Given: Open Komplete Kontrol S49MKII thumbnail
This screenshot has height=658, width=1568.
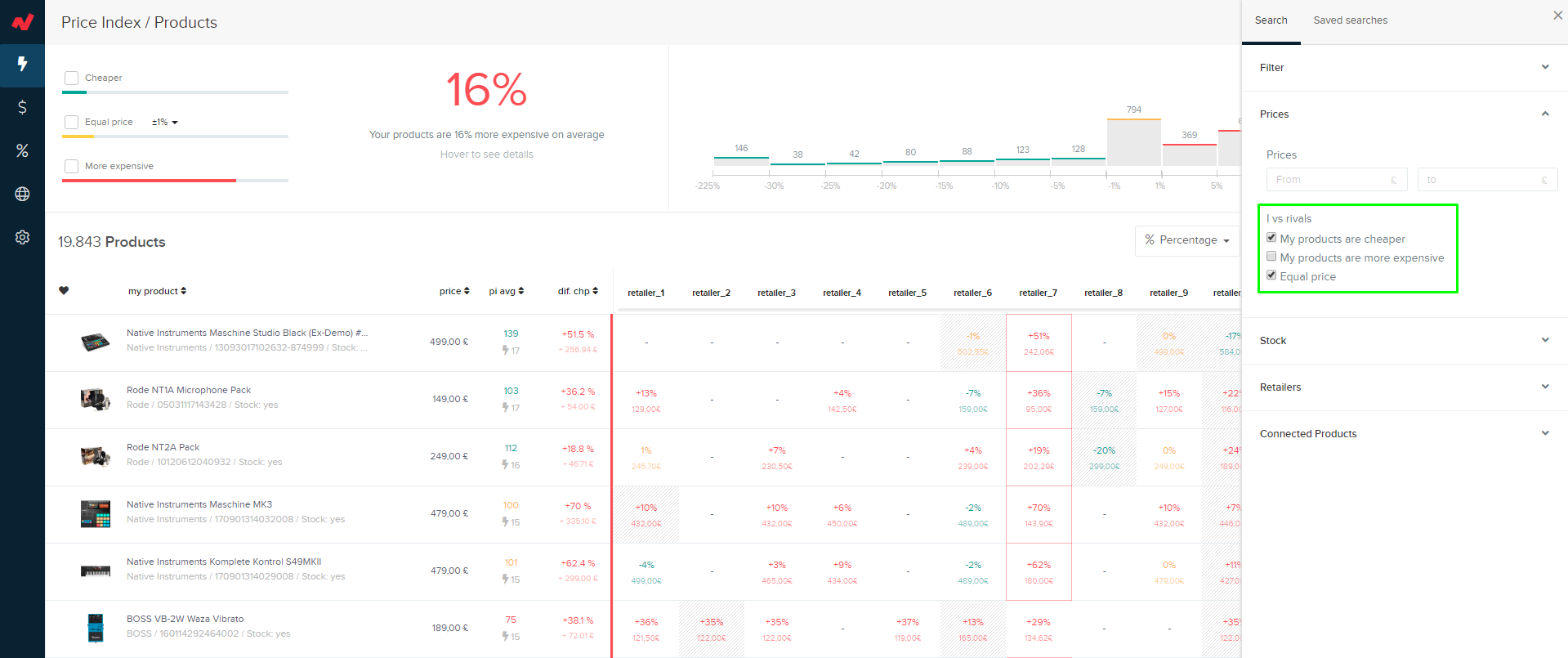Looking at the screenshot, I should 96,571.
